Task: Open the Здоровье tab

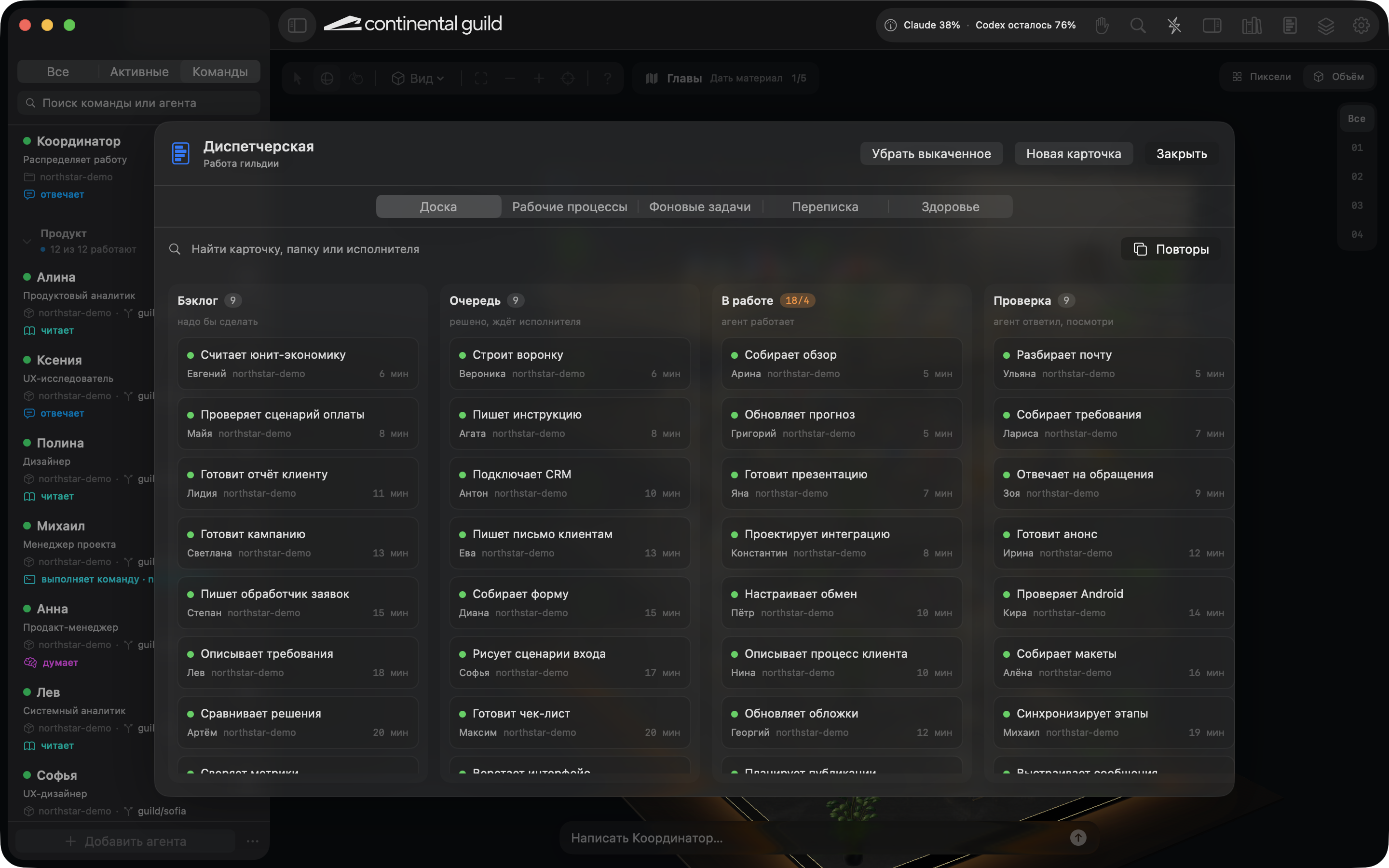Action: pos(950,207)
